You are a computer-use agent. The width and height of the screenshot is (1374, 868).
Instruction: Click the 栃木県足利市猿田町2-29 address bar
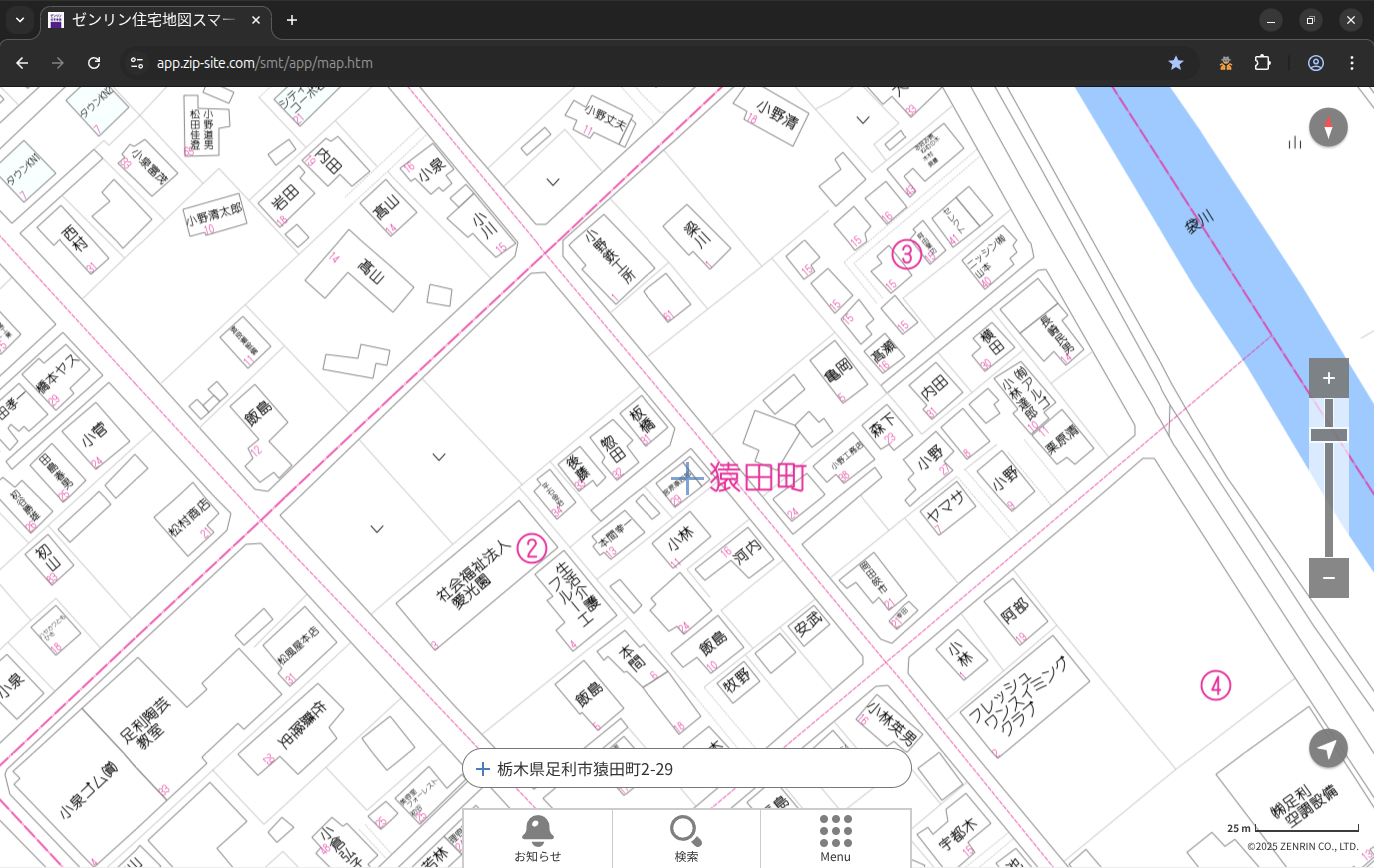tap(686, 769)
